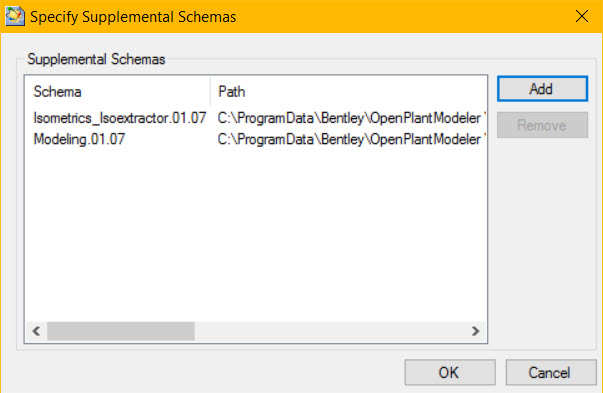Sort by the Schema column header

point(118,92)
